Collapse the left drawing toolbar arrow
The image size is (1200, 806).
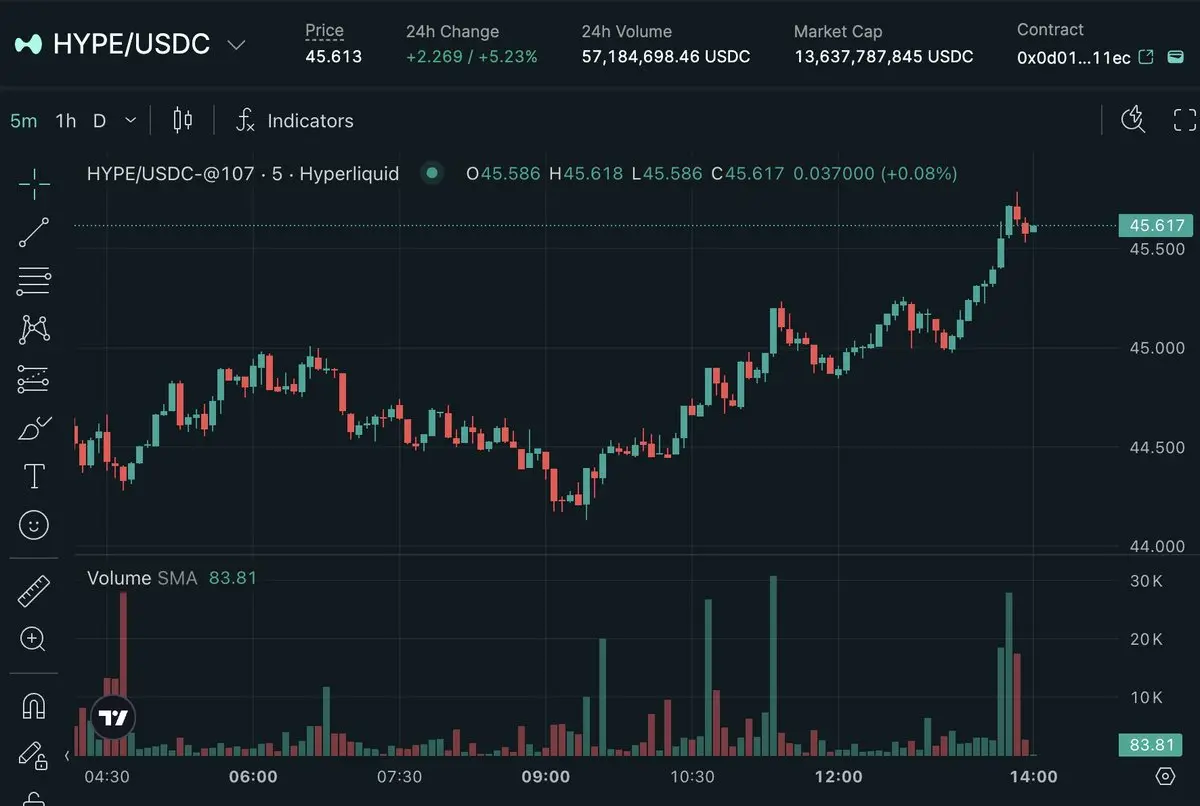(x=67, y=756)
